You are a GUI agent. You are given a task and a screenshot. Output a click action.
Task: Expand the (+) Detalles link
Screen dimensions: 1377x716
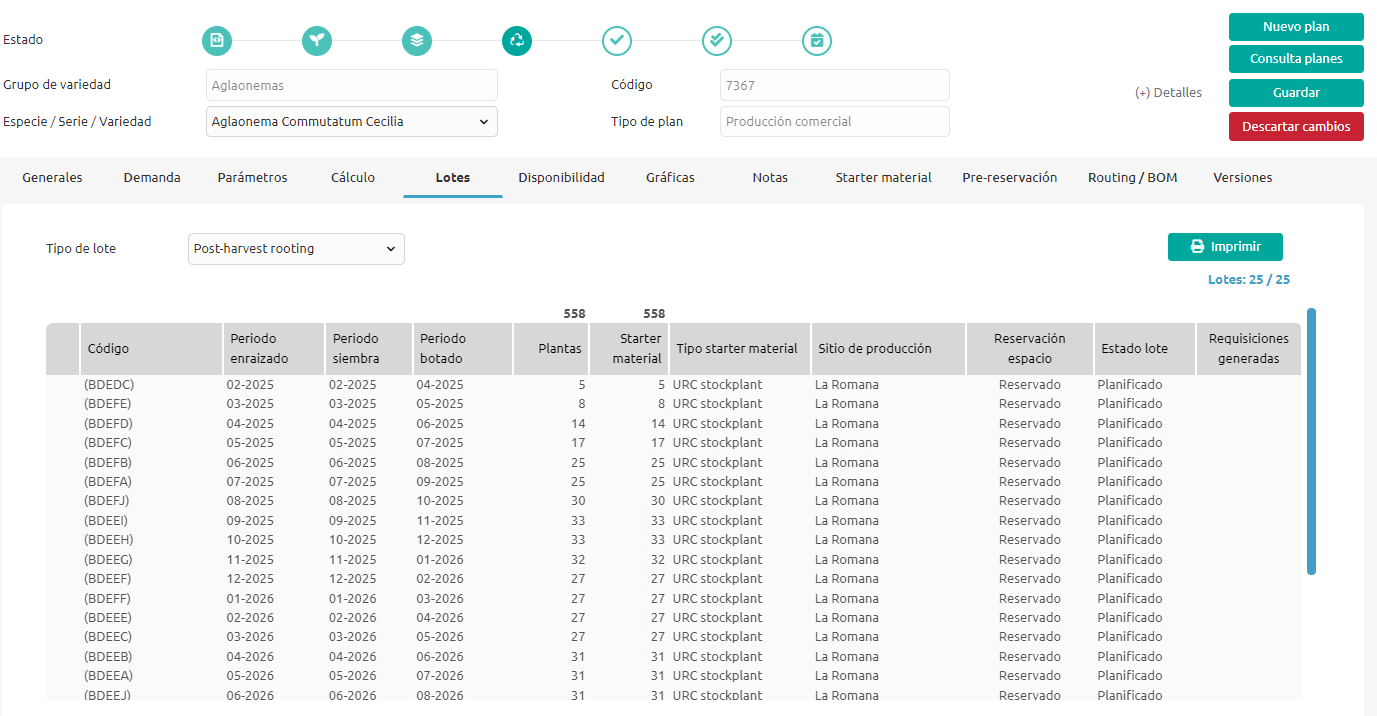click(x=1168, y=93)
